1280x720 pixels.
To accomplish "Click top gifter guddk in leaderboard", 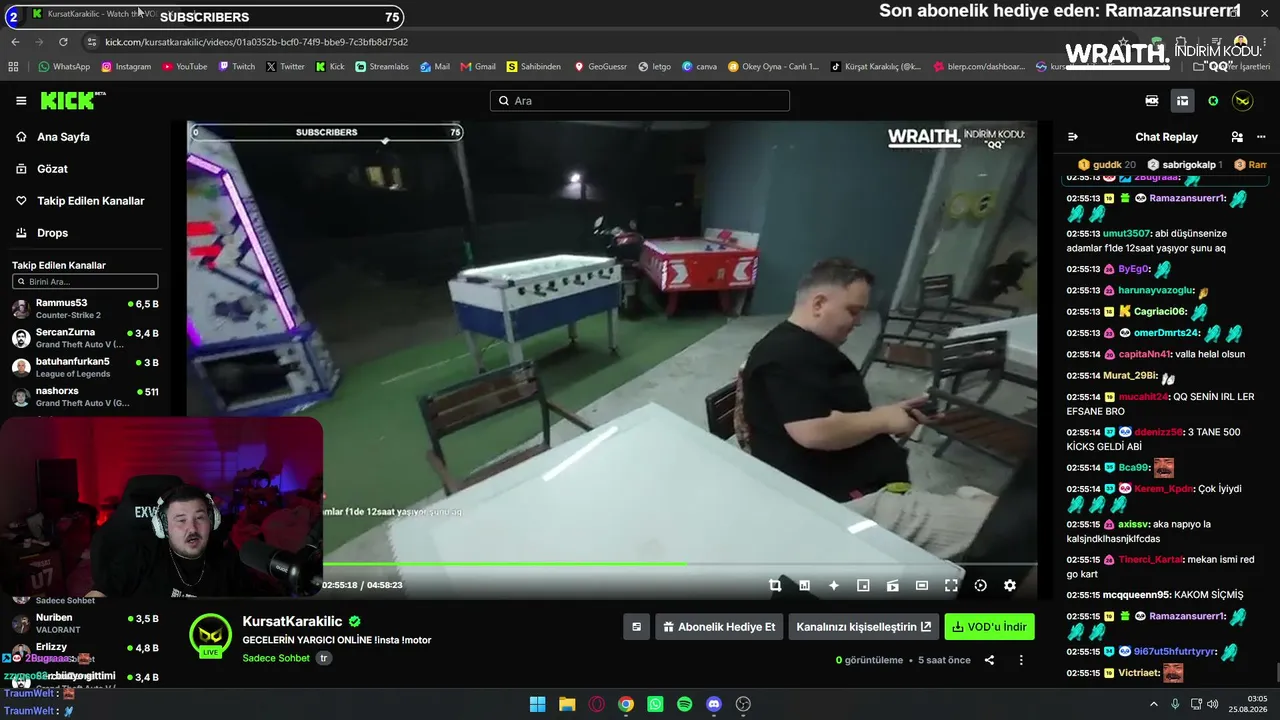I will coord(1106,164).
